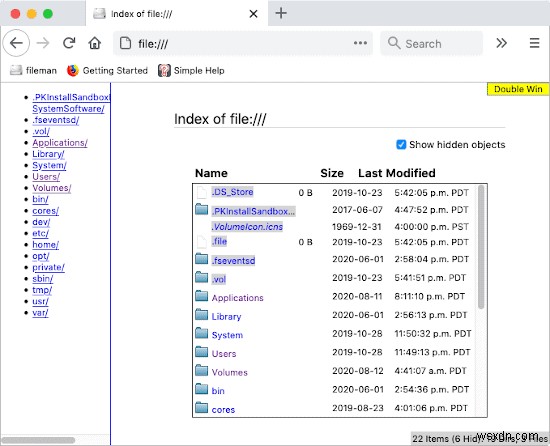Go back with the back arrow button
This screenshot has width=550, height=446.
(16, 43)
